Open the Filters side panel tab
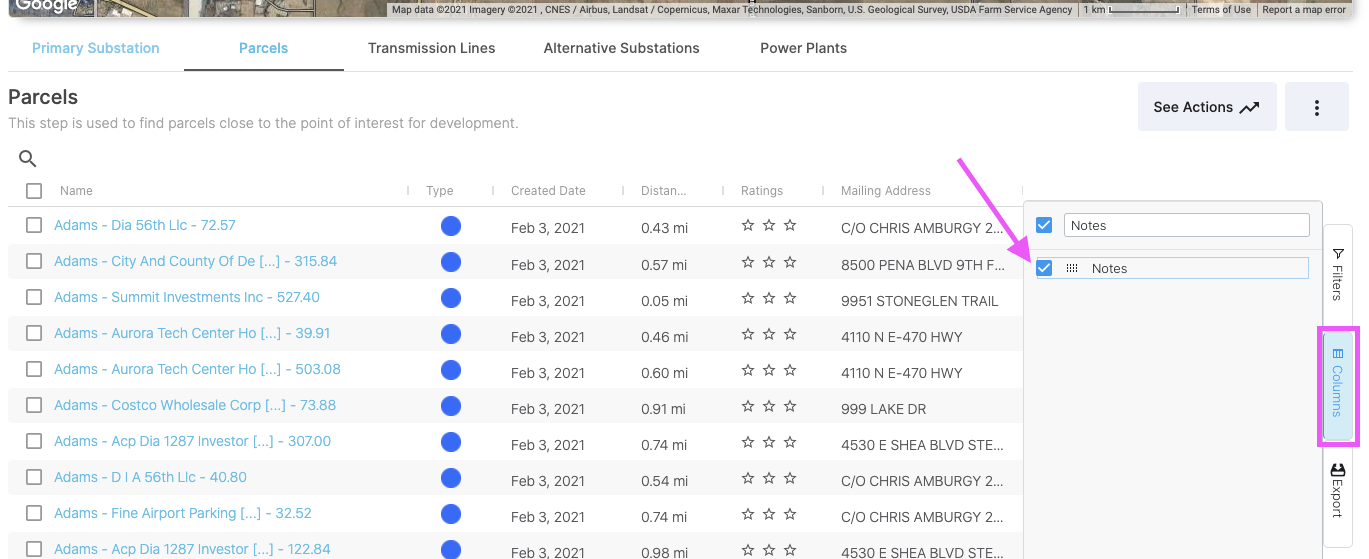The height and width of the screenshot is (559, 1369). click(x=1338, y=275)
